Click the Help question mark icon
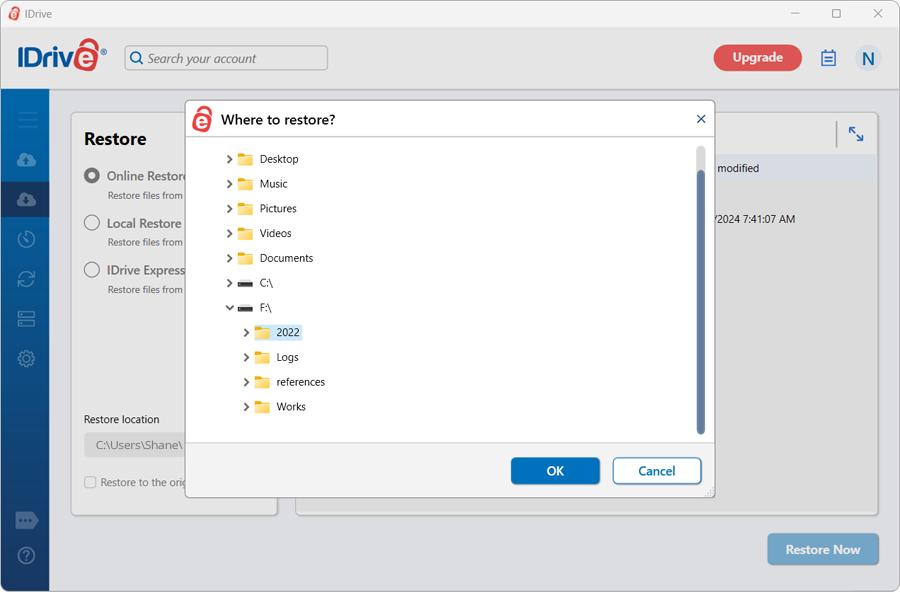This screenshot has width=900, height=592. (x=27, y=556)
